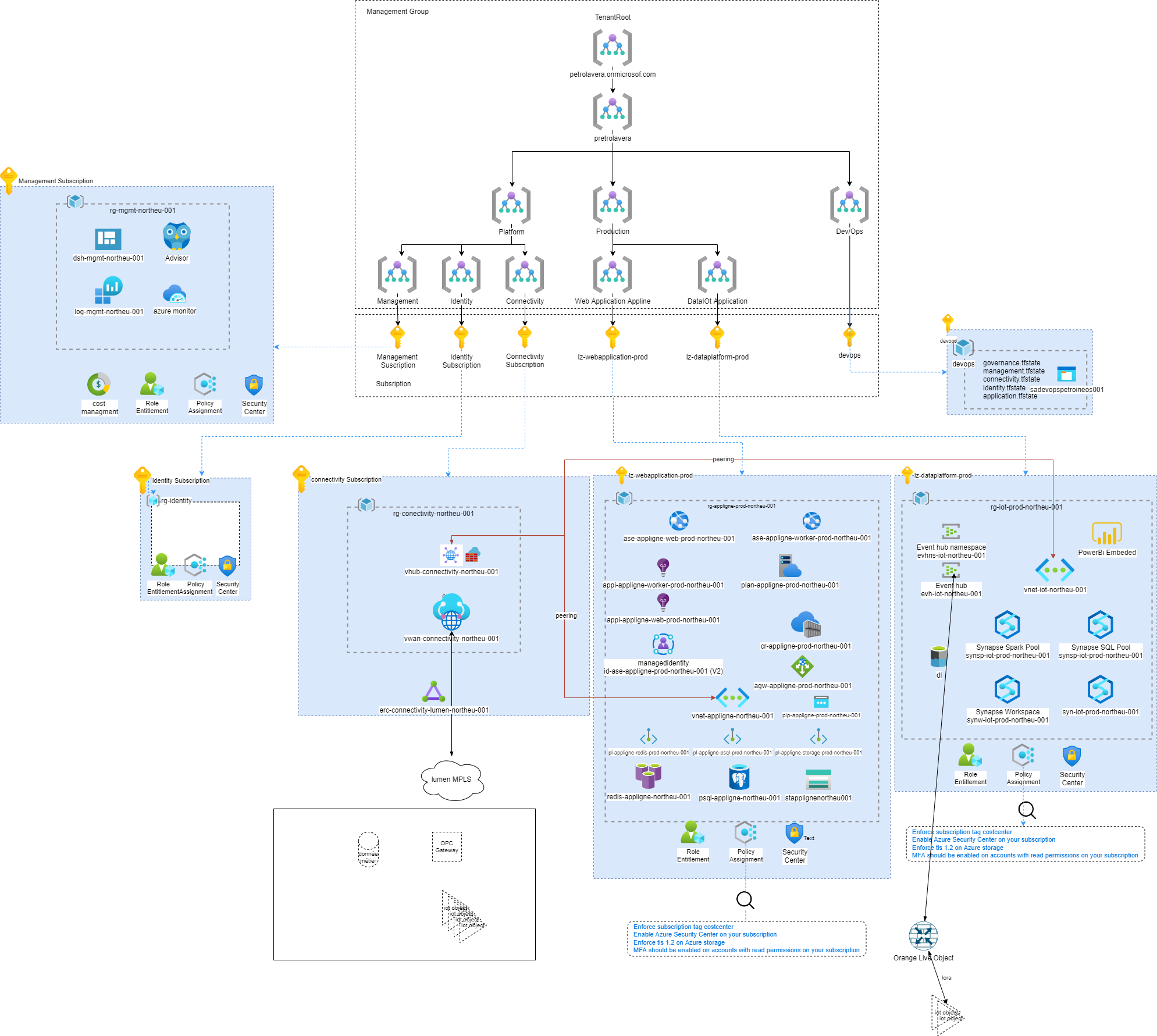Screen dimensions: 1157x1036
Task: Click the Platform management group icon
Action: point(511,205)
